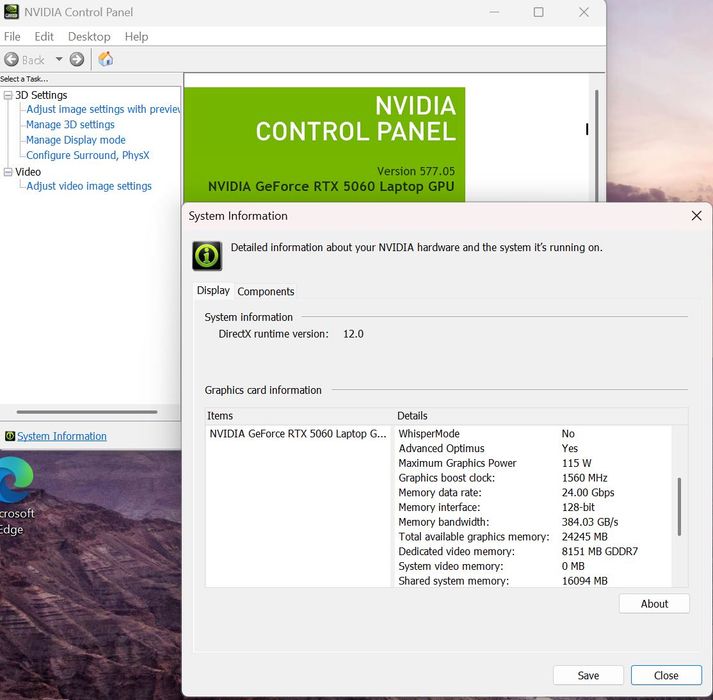Click the Memory interface row
Viewport: 713px width, 700px height.
[x=534, y=507]
